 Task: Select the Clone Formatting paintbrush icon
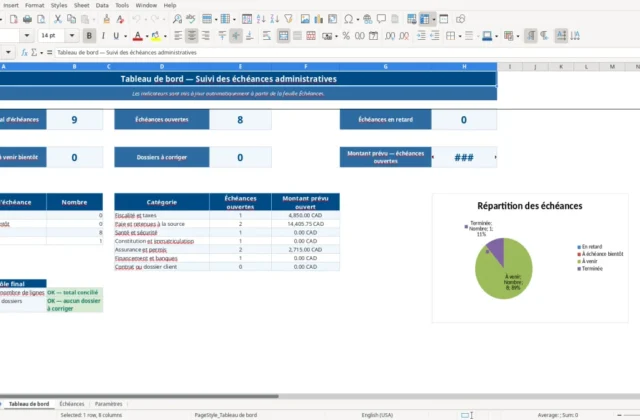107,19
